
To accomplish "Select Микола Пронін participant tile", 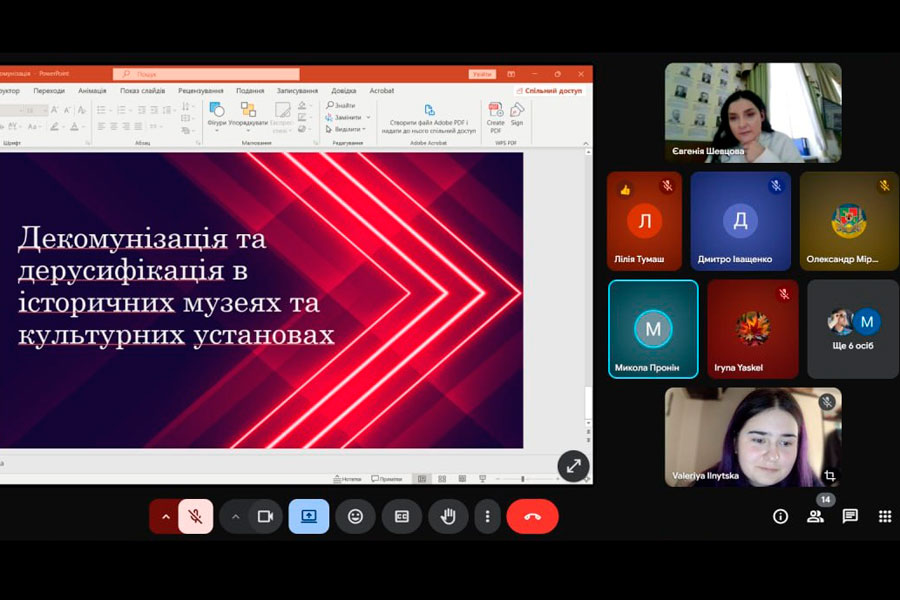I will tap(653, 329).
